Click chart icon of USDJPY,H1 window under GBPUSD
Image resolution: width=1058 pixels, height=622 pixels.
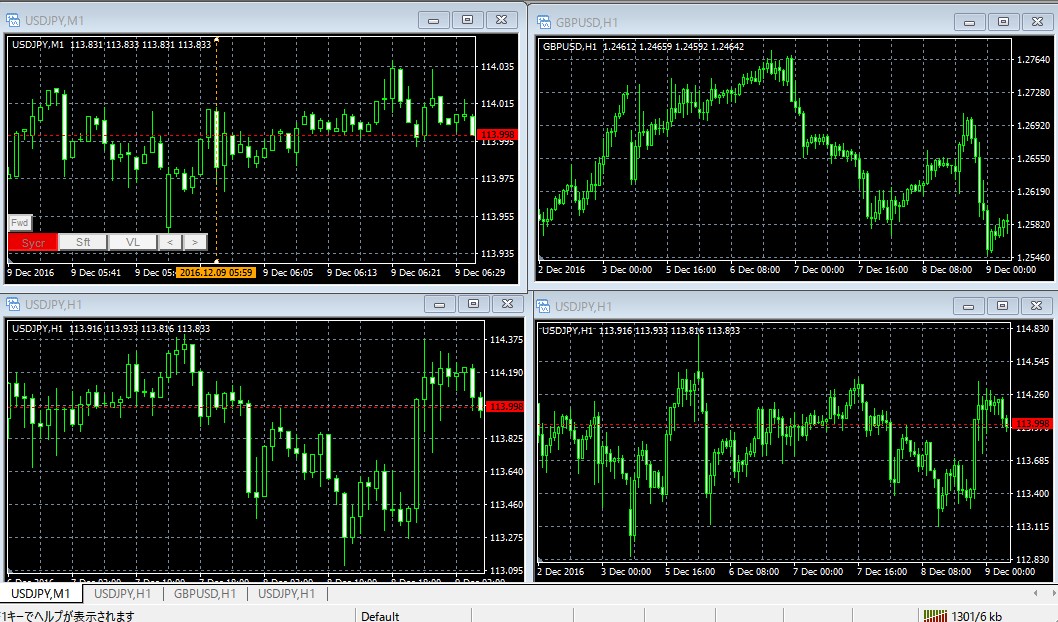[543, 306]
